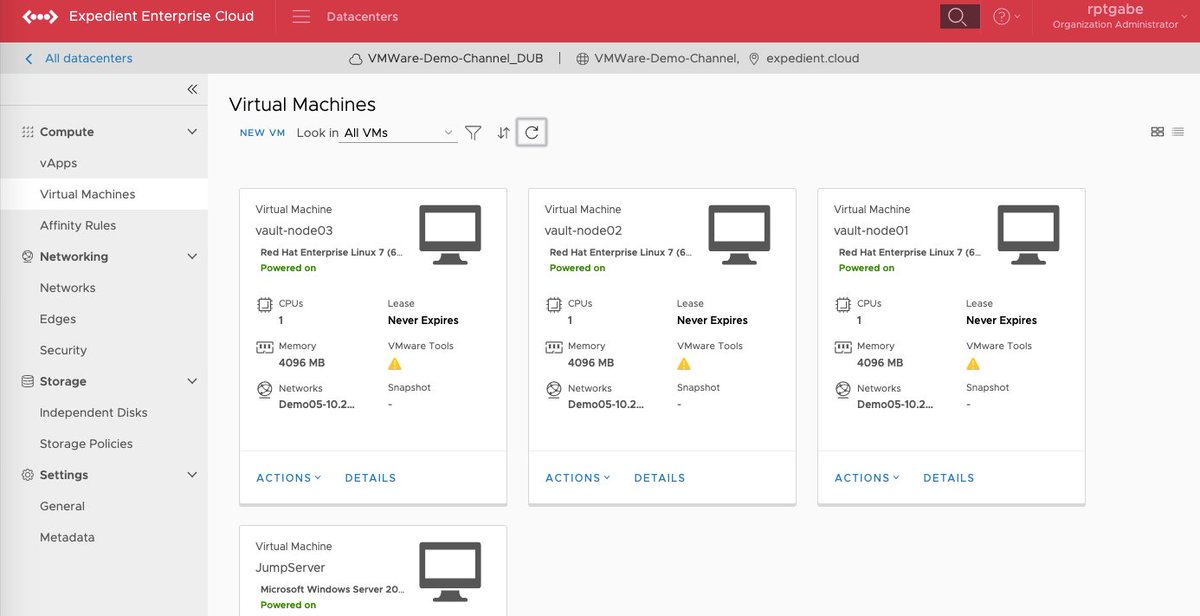Click vault-node01 VMware Tools warning icon
The height and width of the screenshot is (616, 1200).
(x=973, y=364)
